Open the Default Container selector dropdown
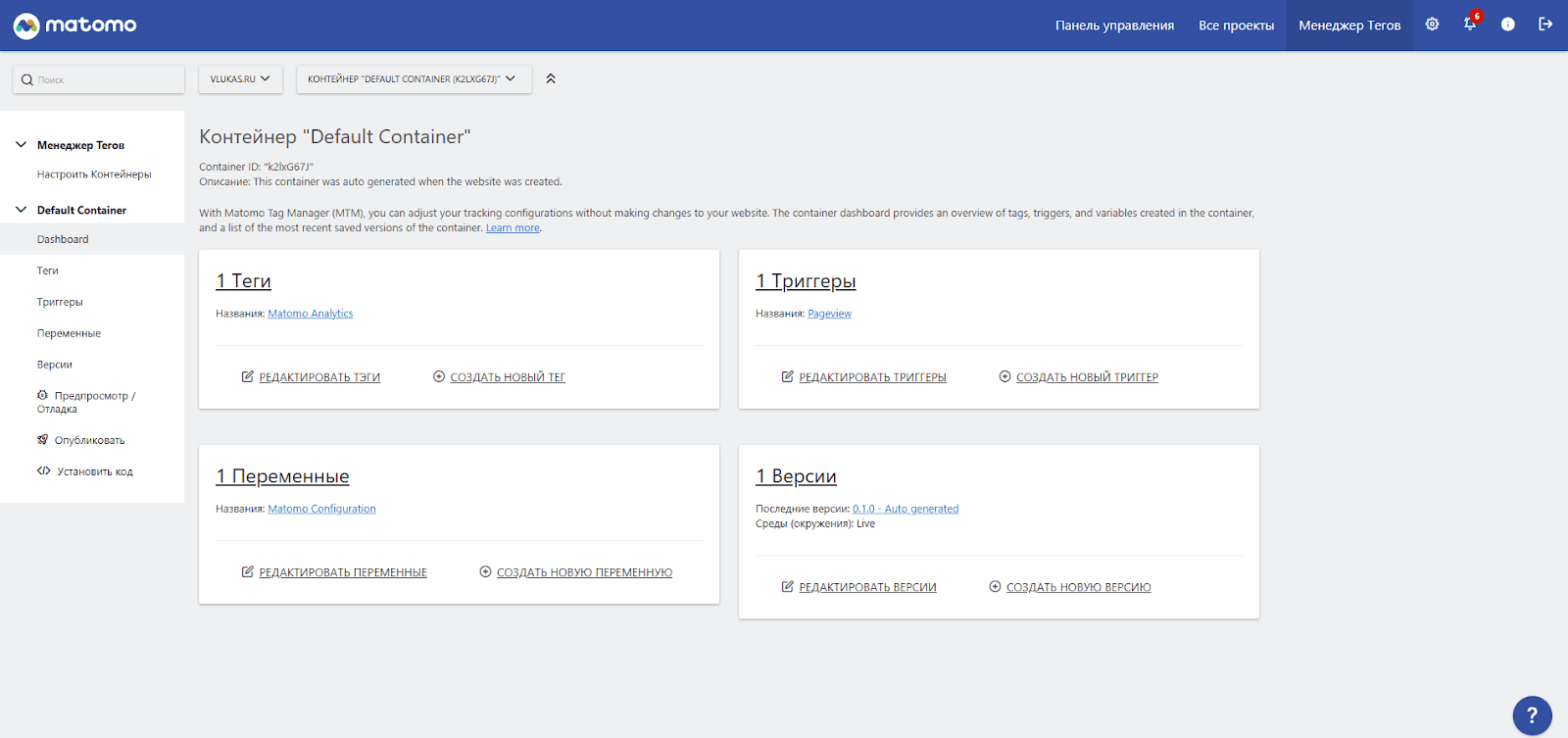The height and width of the screenshot is (738, 1568). tap(413, 79)
